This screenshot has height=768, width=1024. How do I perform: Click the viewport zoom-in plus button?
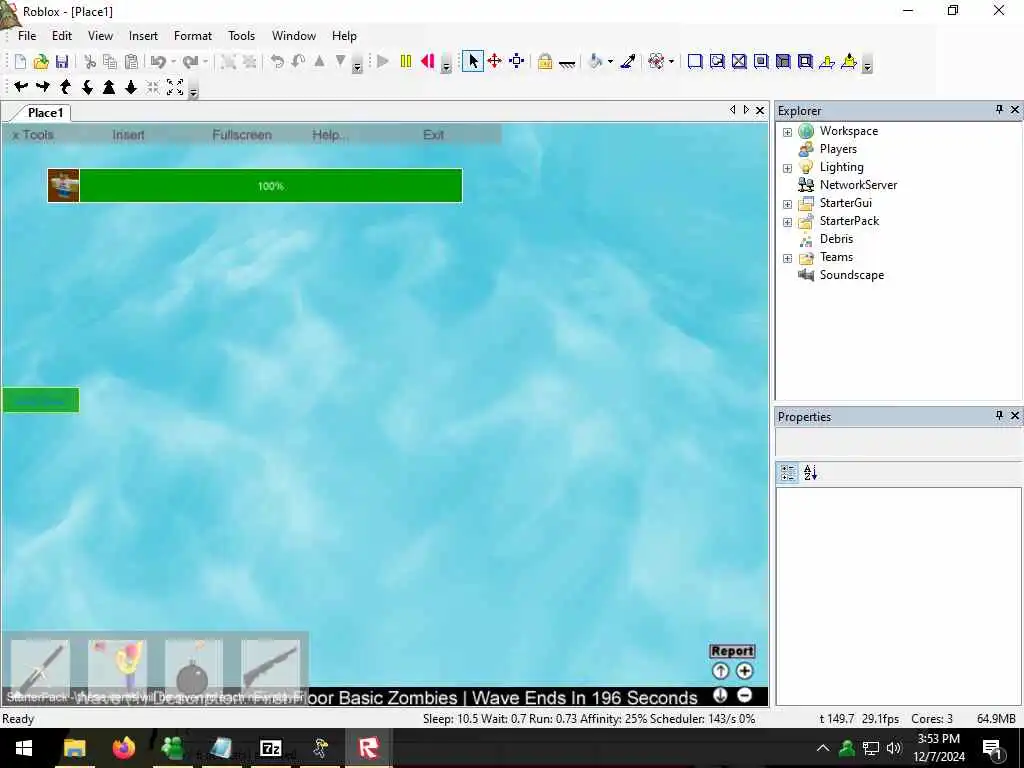(x=744, y=671)
